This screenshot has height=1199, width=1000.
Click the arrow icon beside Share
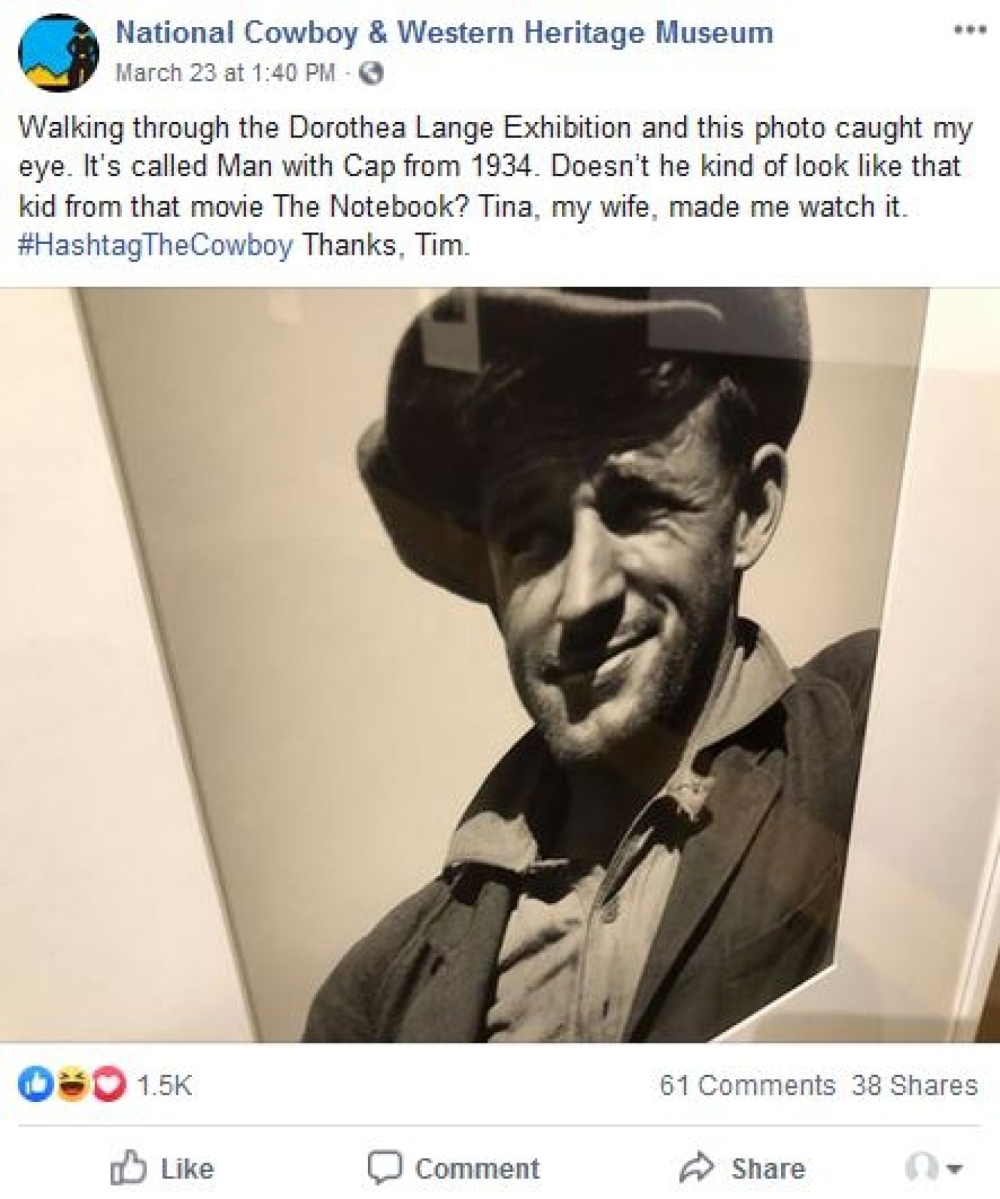point(696,1168)
